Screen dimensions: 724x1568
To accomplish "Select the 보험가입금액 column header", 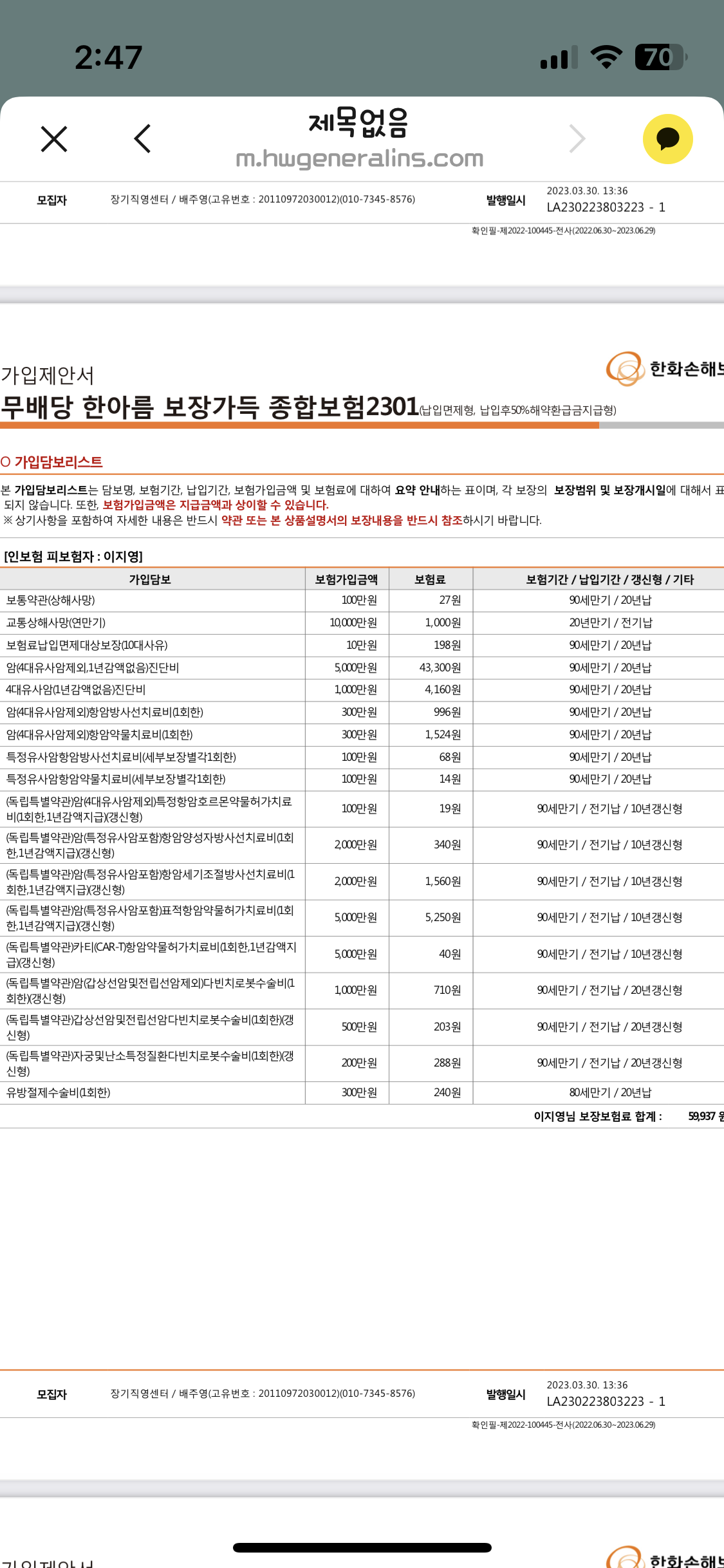I will tap(346, 579).
